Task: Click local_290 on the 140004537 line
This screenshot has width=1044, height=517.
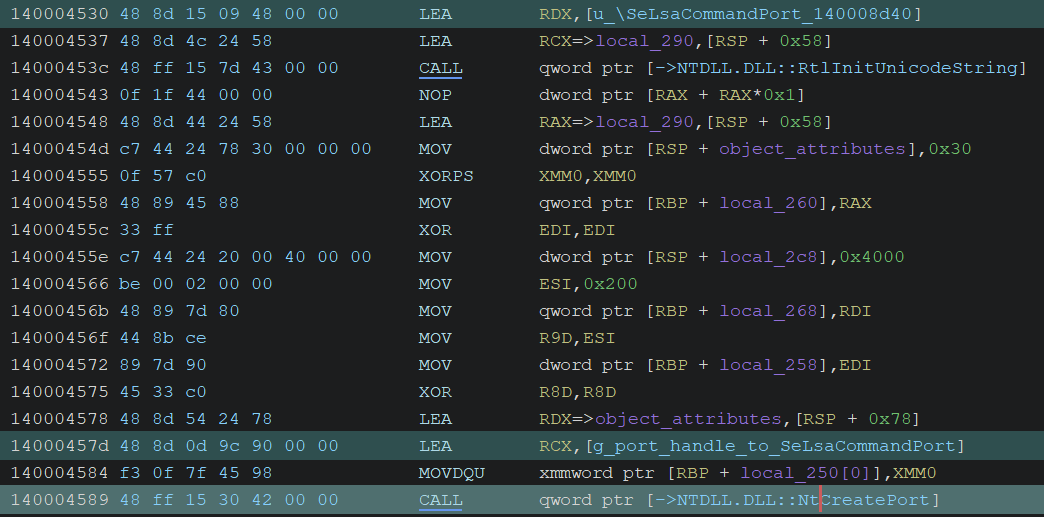Action: coord(645,41)
